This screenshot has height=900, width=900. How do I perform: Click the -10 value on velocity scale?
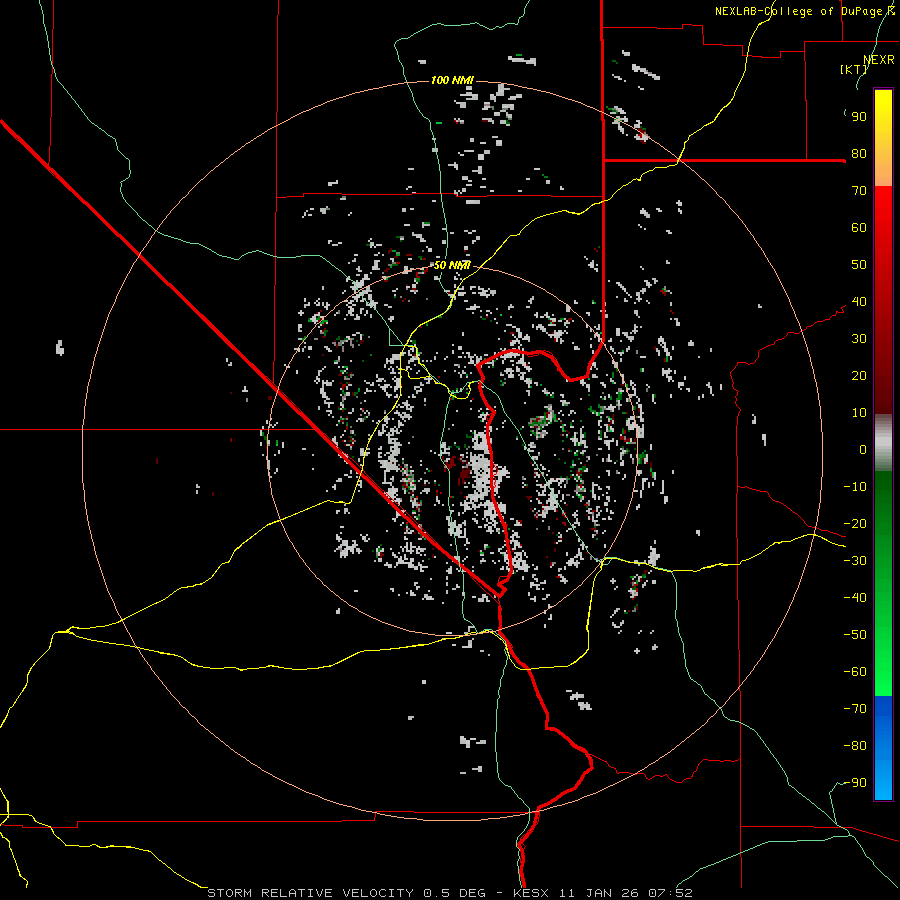click(x=855, y=487)
